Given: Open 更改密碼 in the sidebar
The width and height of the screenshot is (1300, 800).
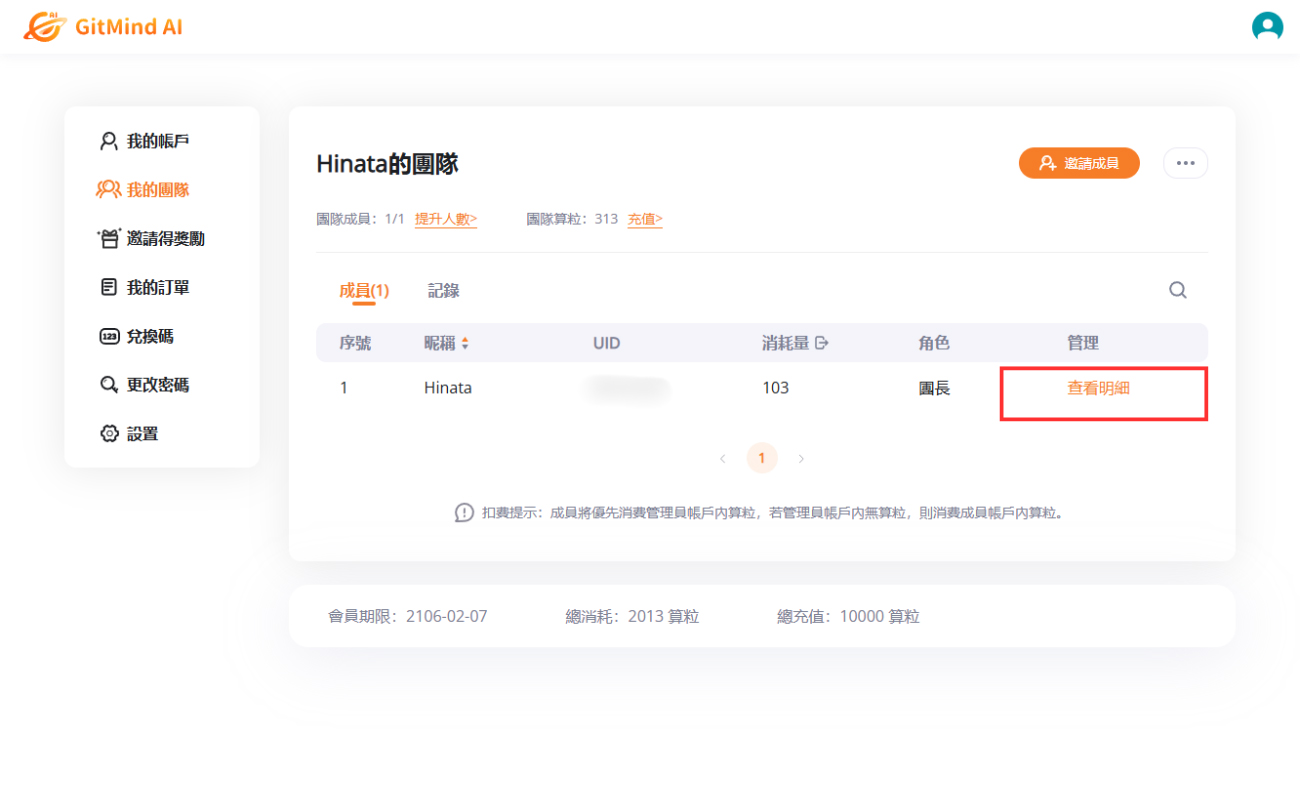Looking at the screenshot, I should pos(145,385).
